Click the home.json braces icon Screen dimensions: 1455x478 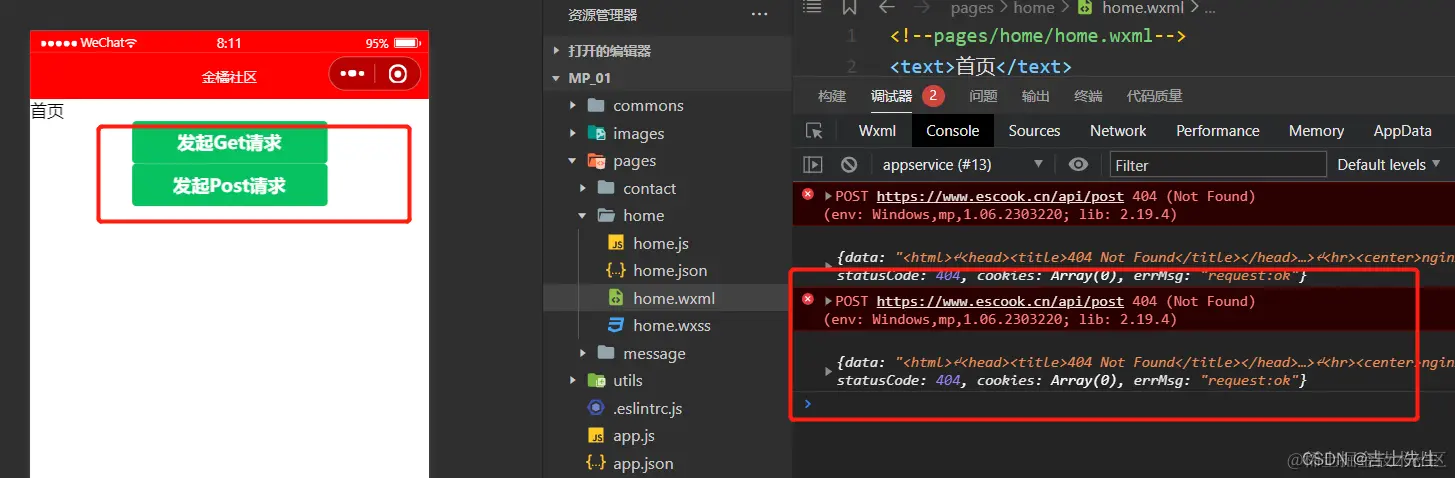(x=617, y=270)
